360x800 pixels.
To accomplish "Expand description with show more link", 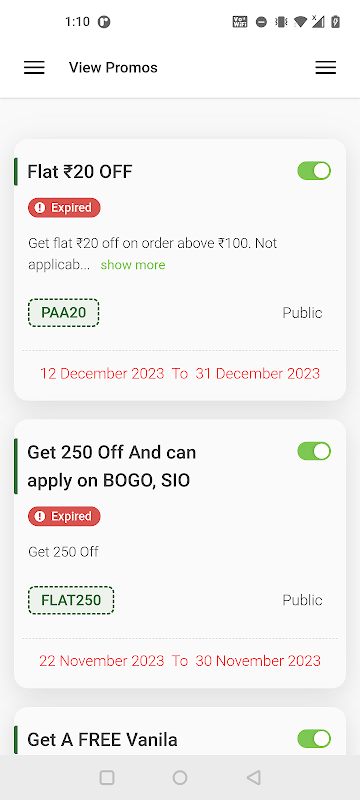I will click(133, 265).
